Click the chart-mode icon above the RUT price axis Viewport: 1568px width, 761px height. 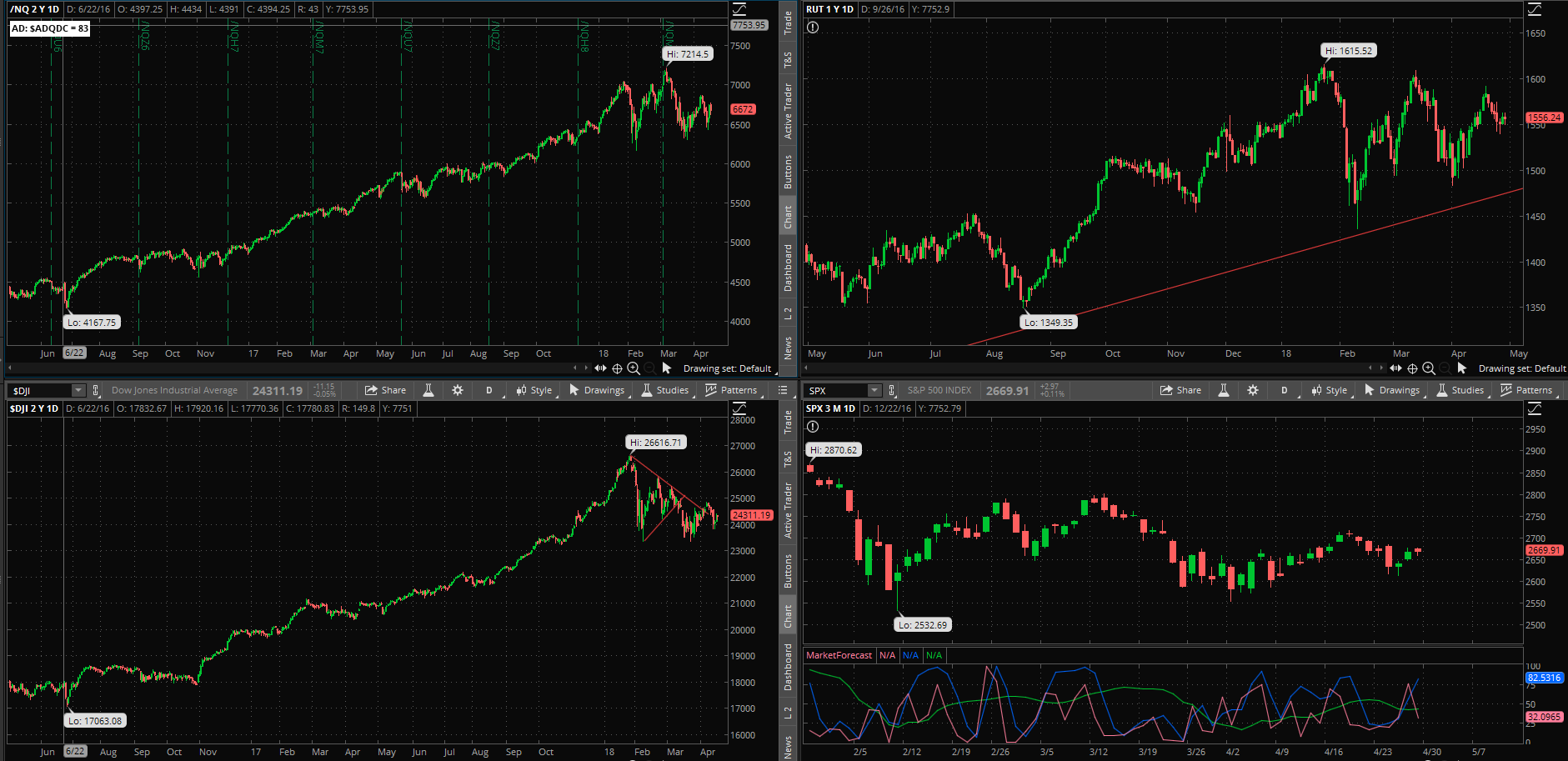(x=1535, y=9)
